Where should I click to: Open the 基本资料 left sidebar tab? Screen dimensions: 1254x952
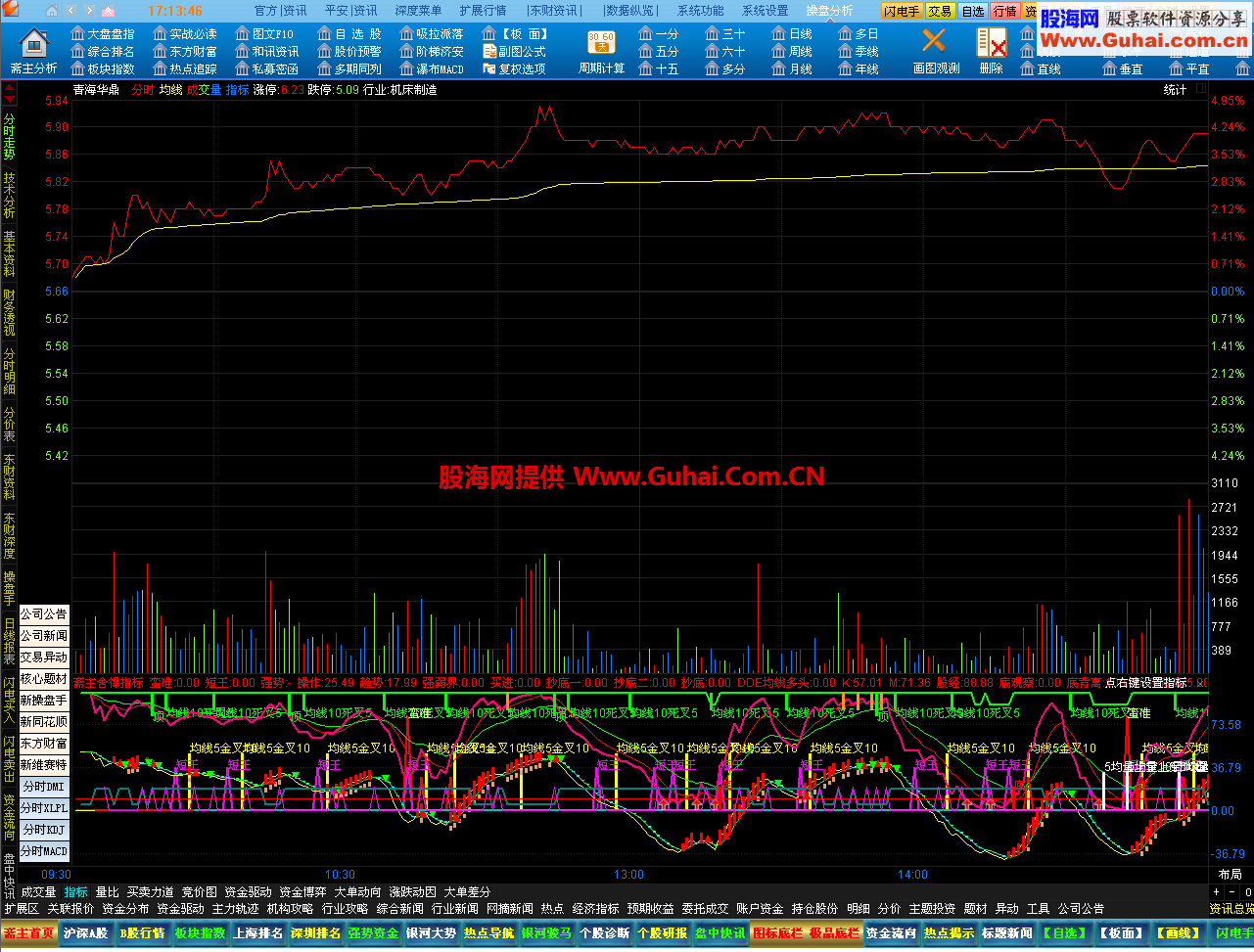pyautogui.click(x=9, y=252)
